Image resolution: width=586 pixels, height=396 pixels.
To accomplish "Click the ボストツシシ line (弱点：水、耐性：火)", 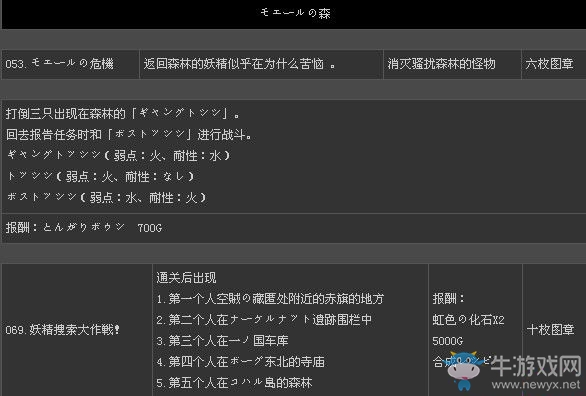I will point(107,197).
